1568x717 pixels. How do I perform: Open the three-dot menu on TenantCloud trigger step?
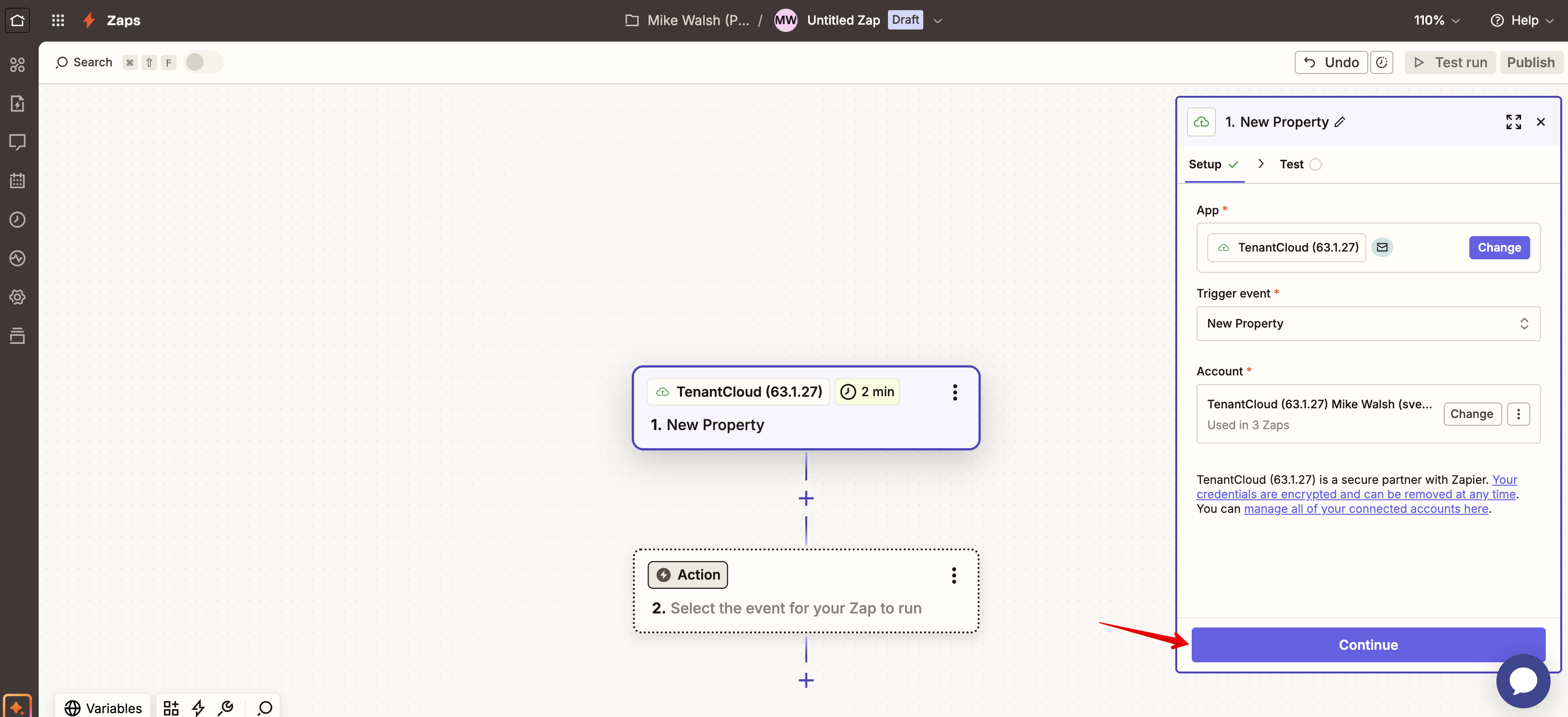click(954, 392)
